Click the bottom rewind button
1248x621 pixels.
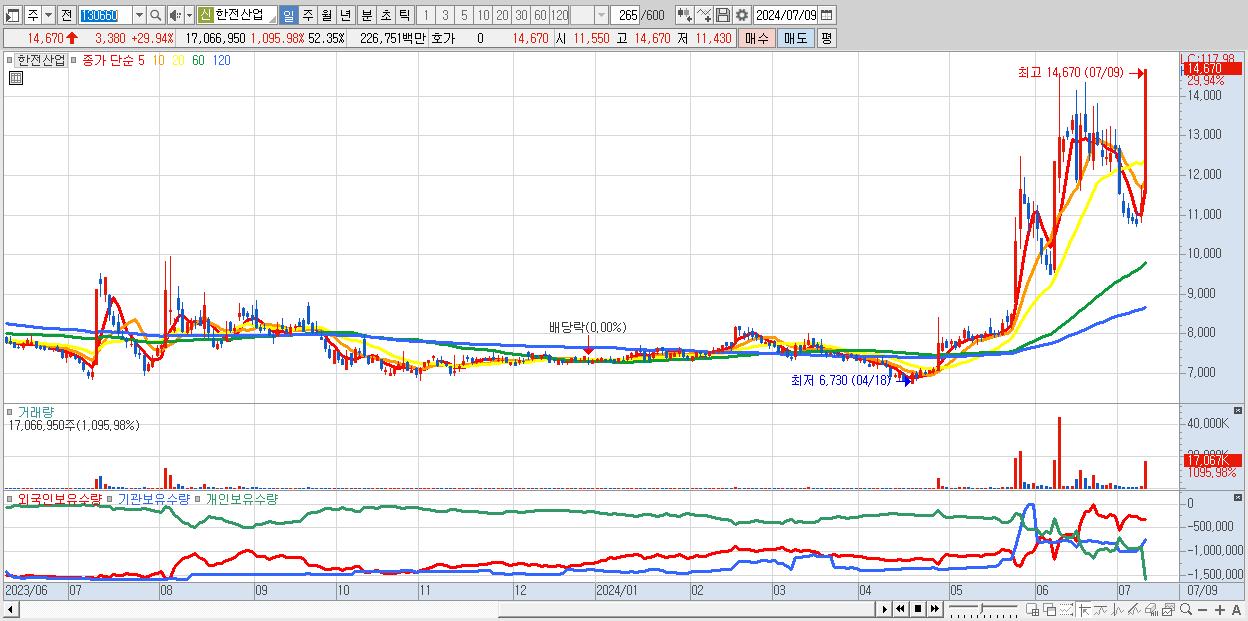pyautogui.click(x=900, y=609)
